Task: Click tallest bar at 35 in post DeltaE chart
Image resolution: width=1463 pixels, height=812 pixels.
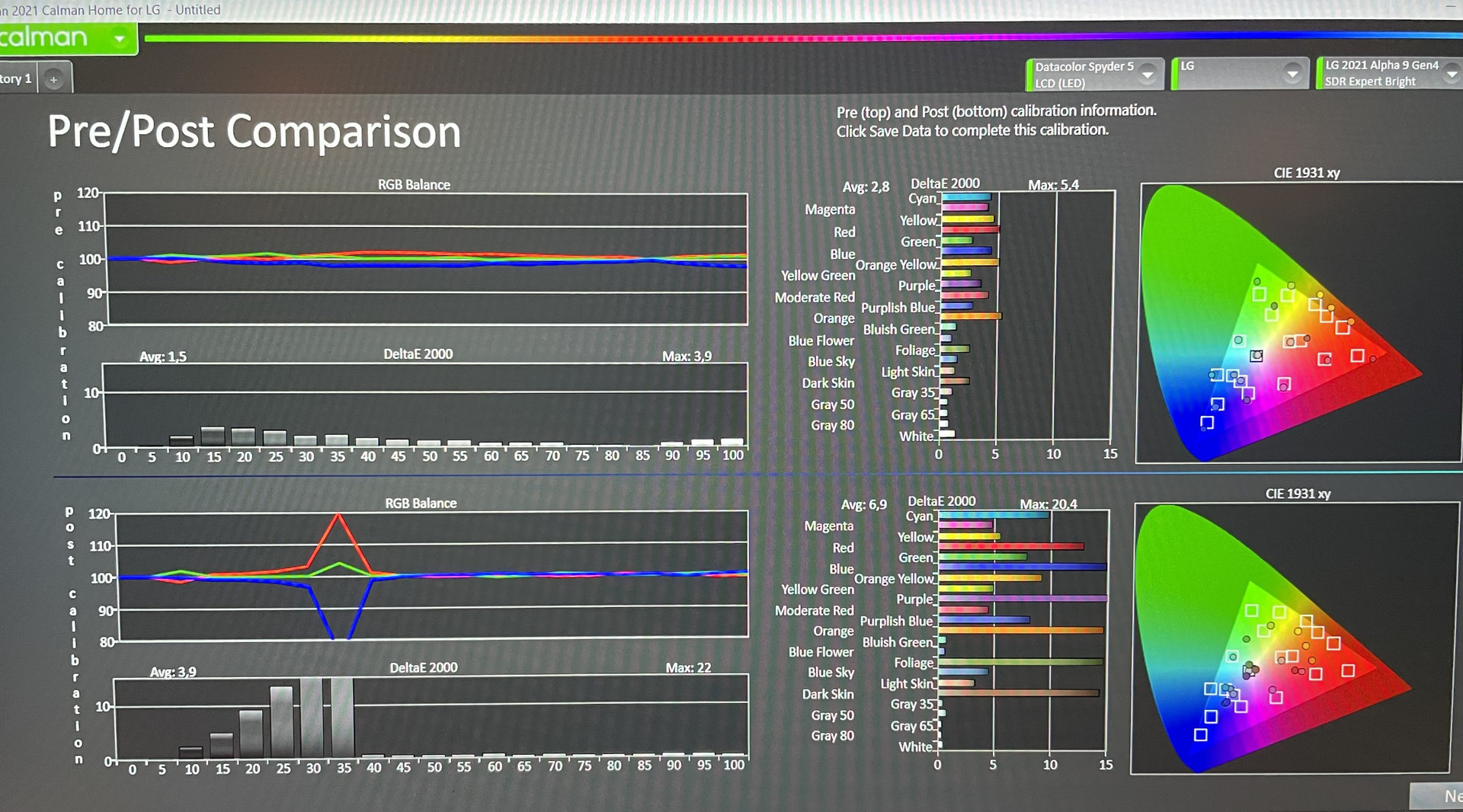Action: (x=342, y=716)
